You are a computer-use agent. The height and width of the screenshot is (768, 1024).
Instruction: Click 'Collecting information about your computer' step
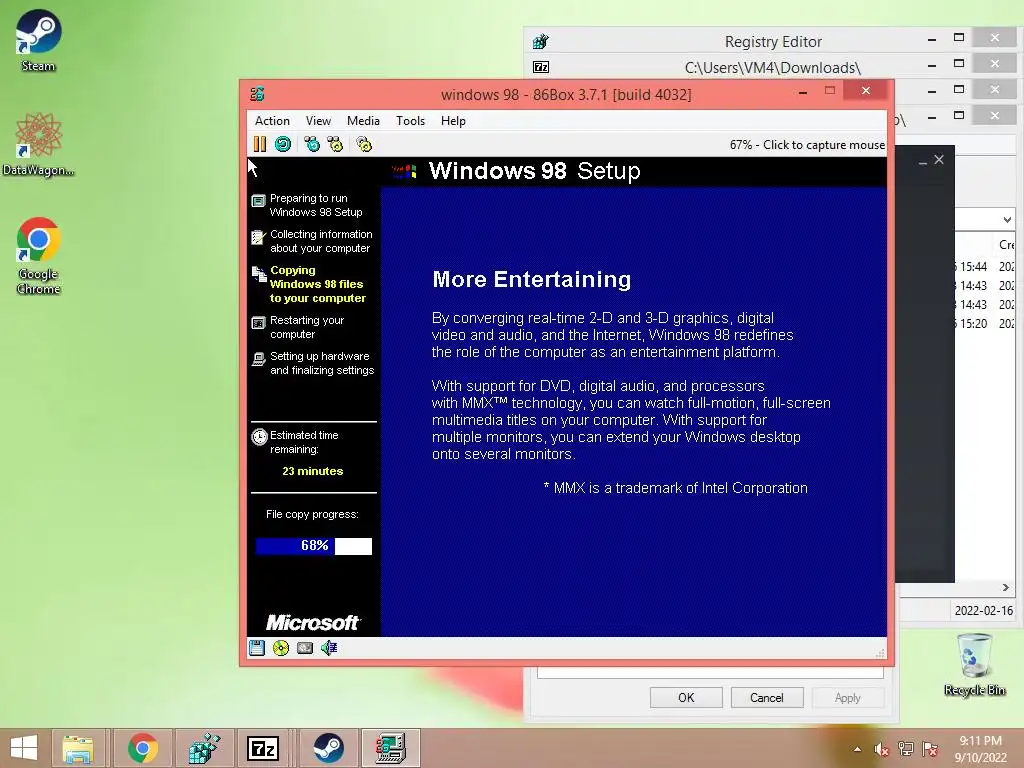(x=312, y=241)
